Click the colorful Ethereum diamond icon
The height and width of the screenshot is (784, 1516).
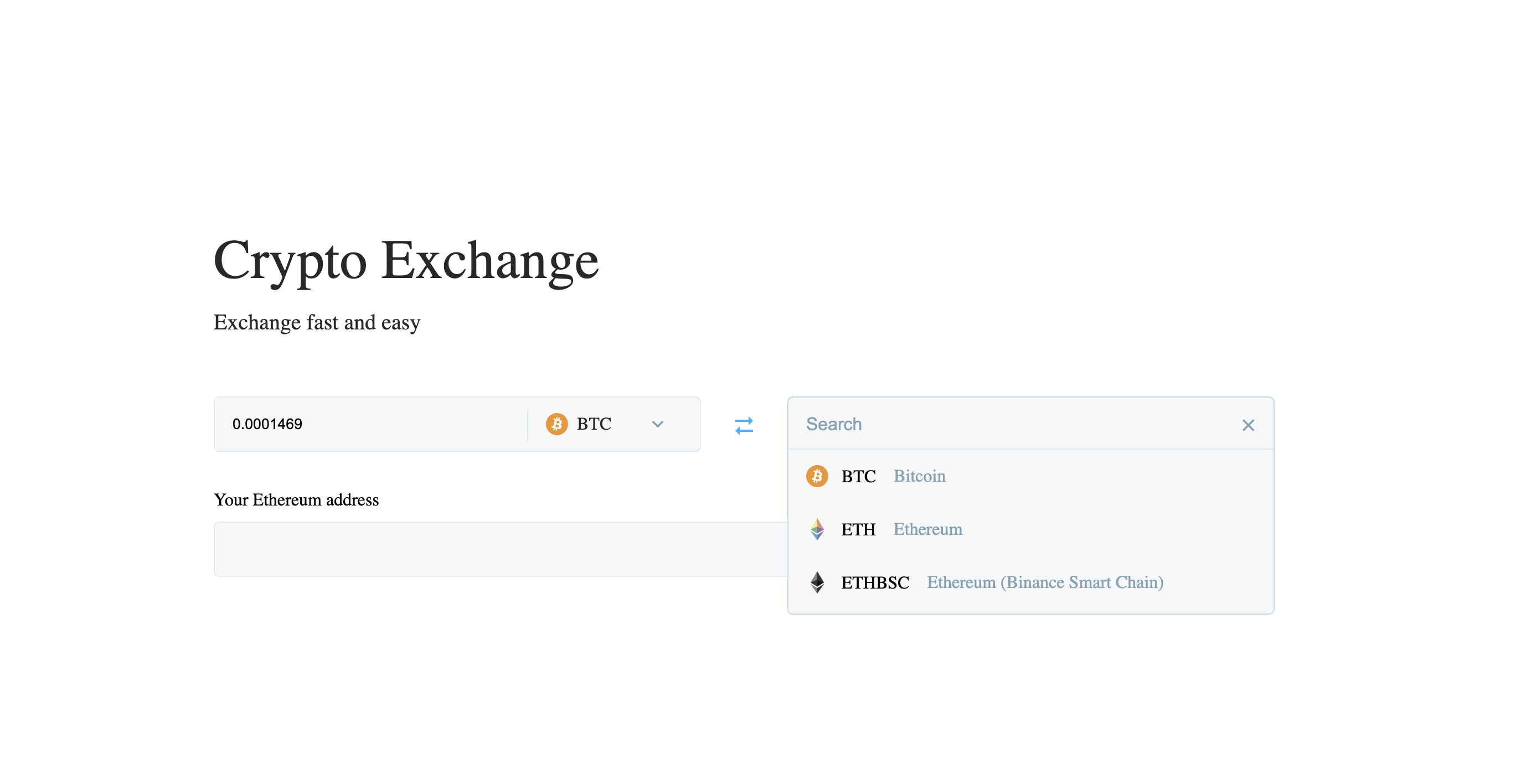(817, 529)
